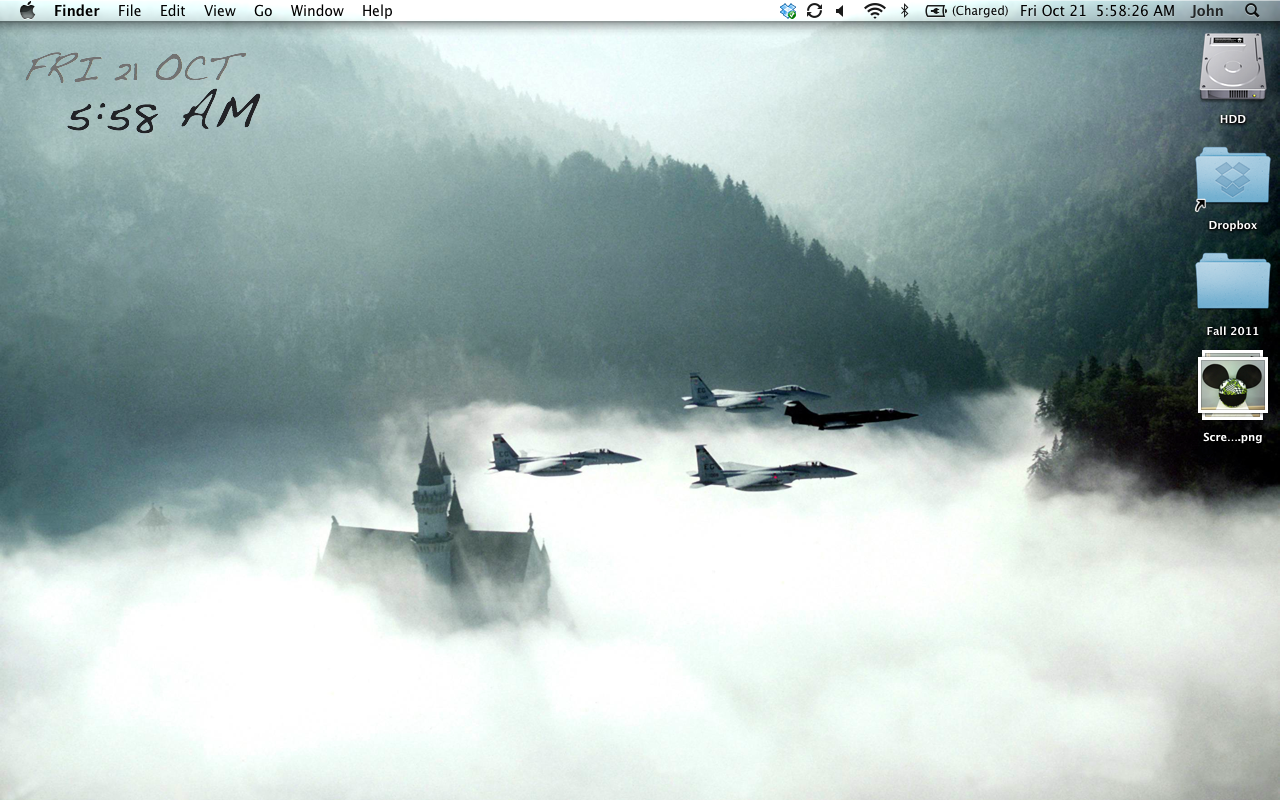Open the Help menu
Screen dimensions: 1280x800
tap(377, 11)
